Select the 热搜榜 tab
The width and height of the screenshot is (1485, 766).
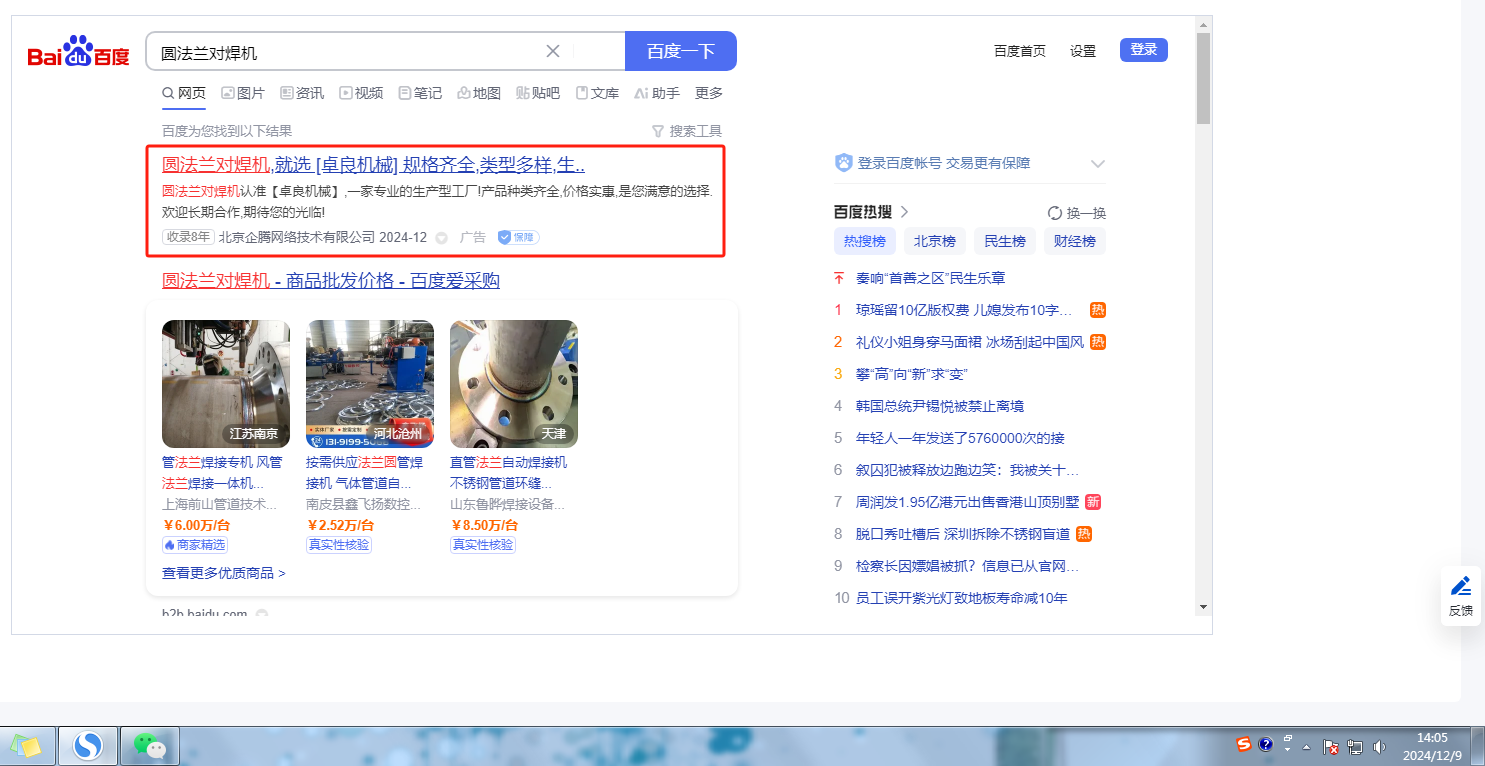[x=865, y=241]
